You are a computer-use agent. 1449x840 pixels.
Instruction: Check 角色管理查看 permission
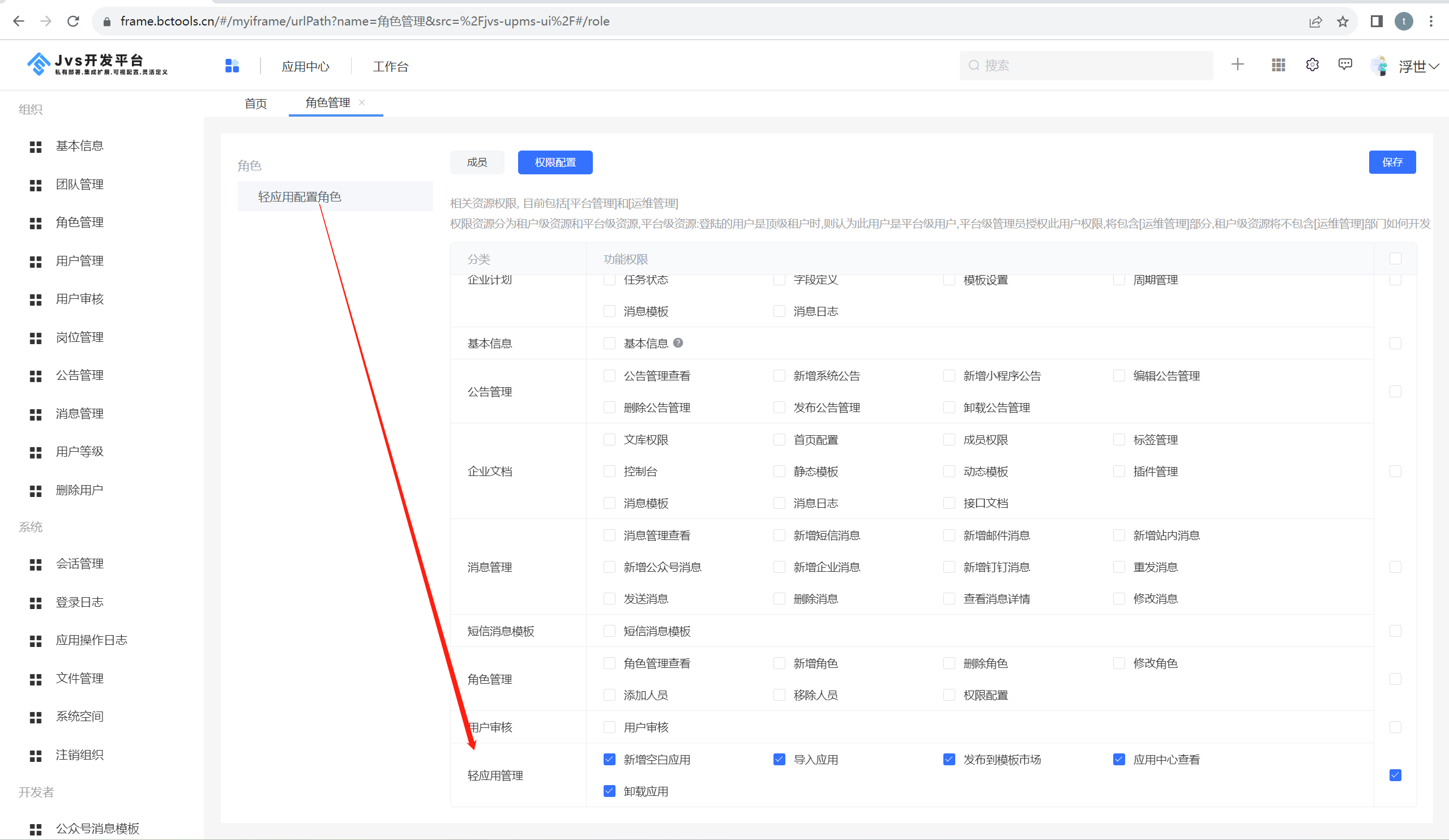pos(609,663)
